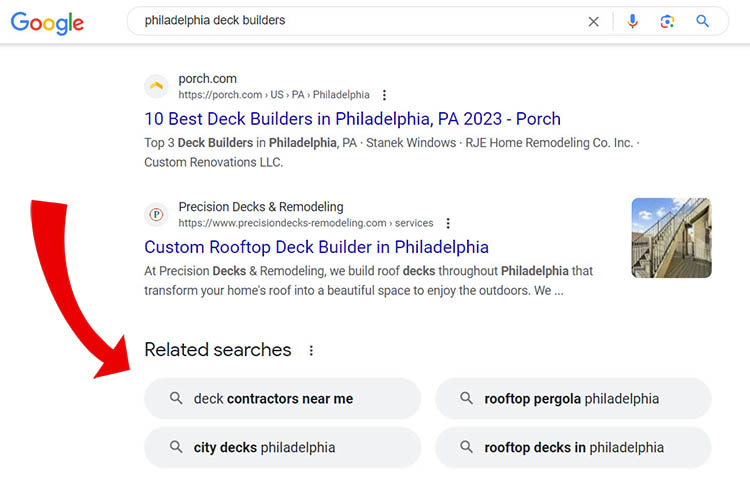This screenshot has width=750, height=492.
Task: Open three-dot menu for Precision Decks result
Action: [448, 223]
